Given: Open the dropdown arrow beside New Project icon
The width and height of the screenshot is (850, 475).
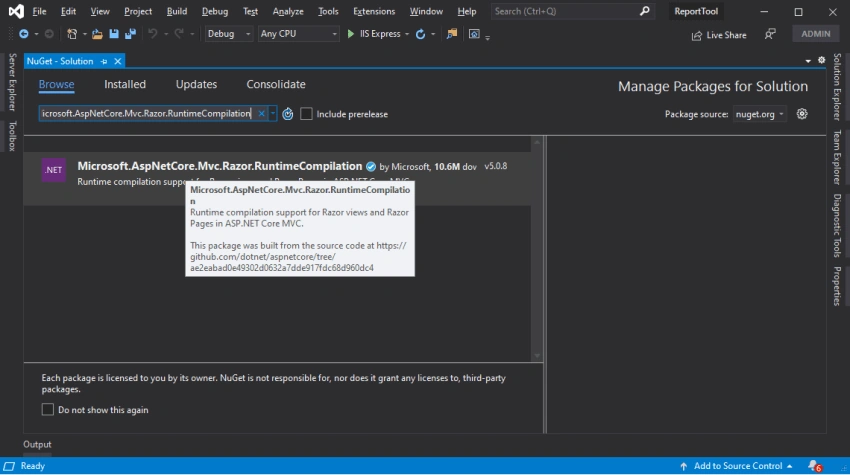Looking at the screenshot, I should (x=85, y=34).
